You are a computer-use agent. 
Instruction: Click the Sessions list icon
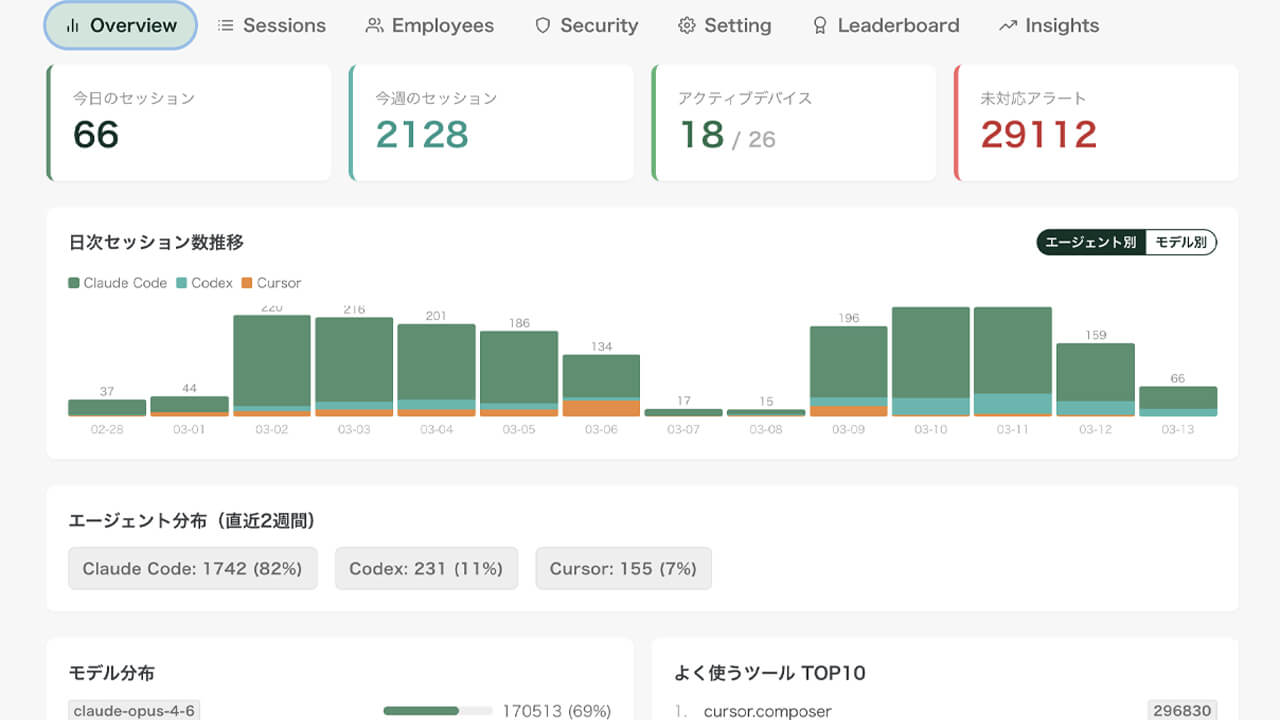[x=225, y=25]
